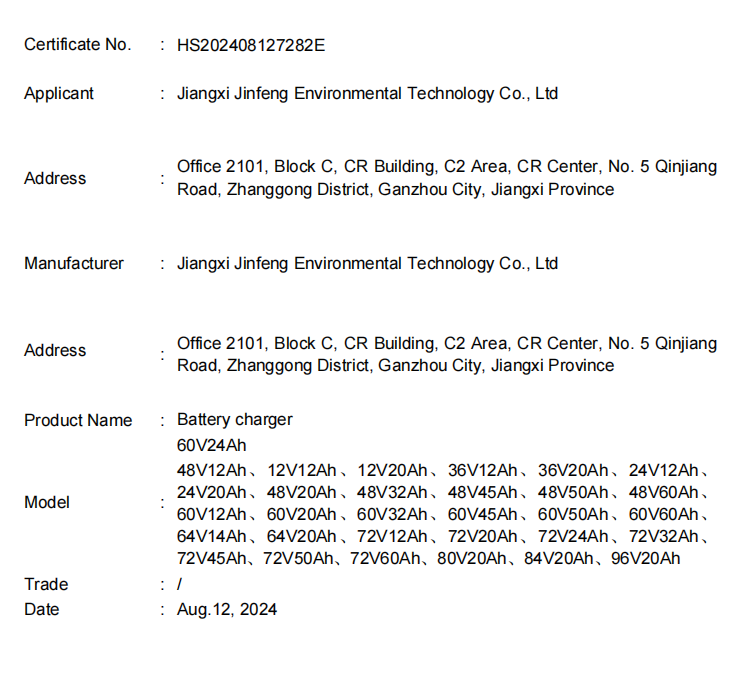Click the Battery charger product name
This screenshot has height=677, width=756.
click(x=235, y=420)
